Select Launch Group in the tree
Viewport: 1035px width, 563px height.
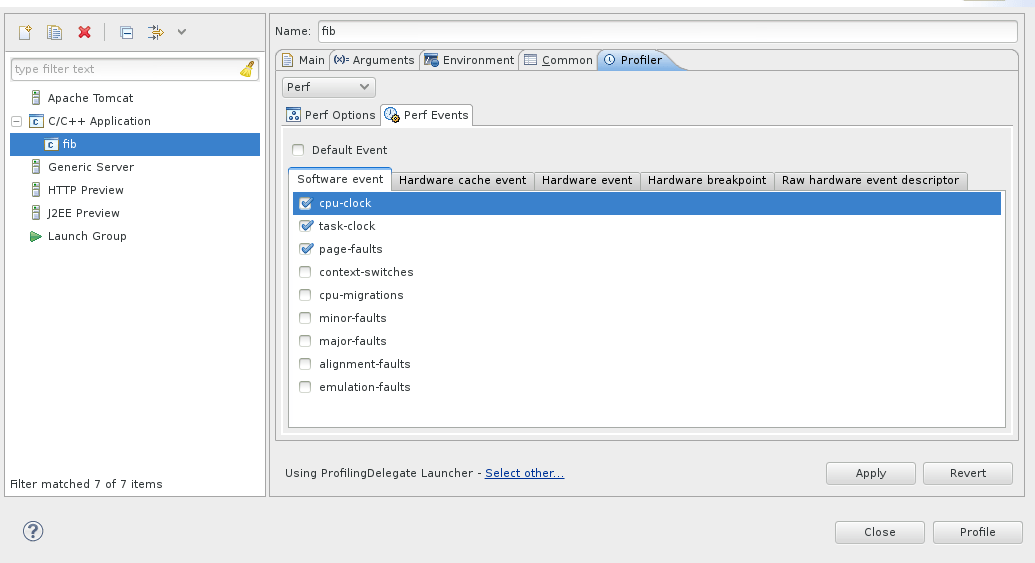87,236
